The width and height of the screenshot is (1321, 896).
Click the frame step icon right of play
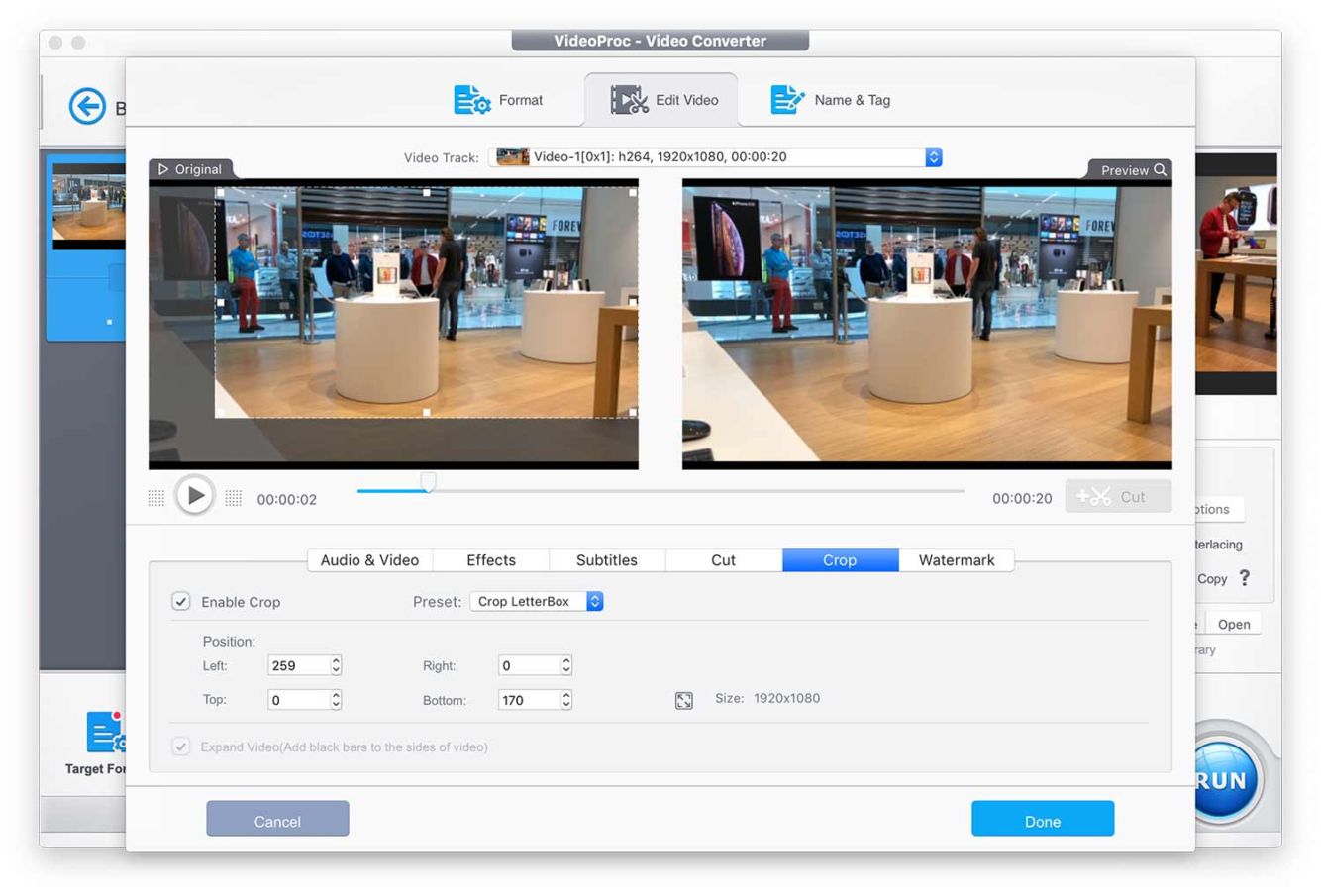point(234,498)
